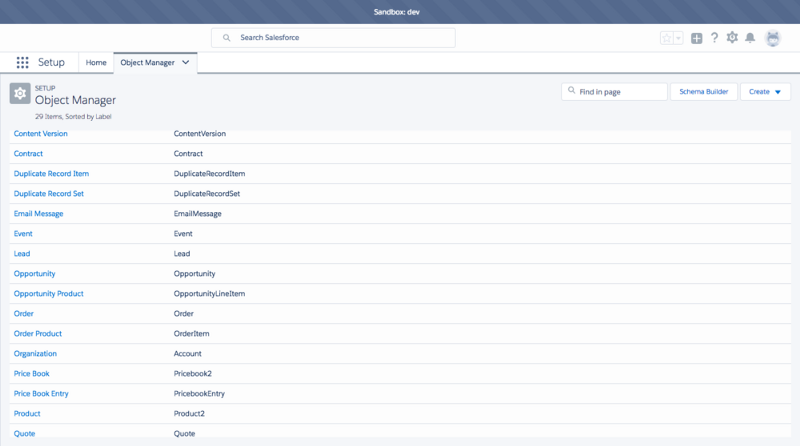Click the favorites star icon
800x446 pixels.
[x=667, y=38]
